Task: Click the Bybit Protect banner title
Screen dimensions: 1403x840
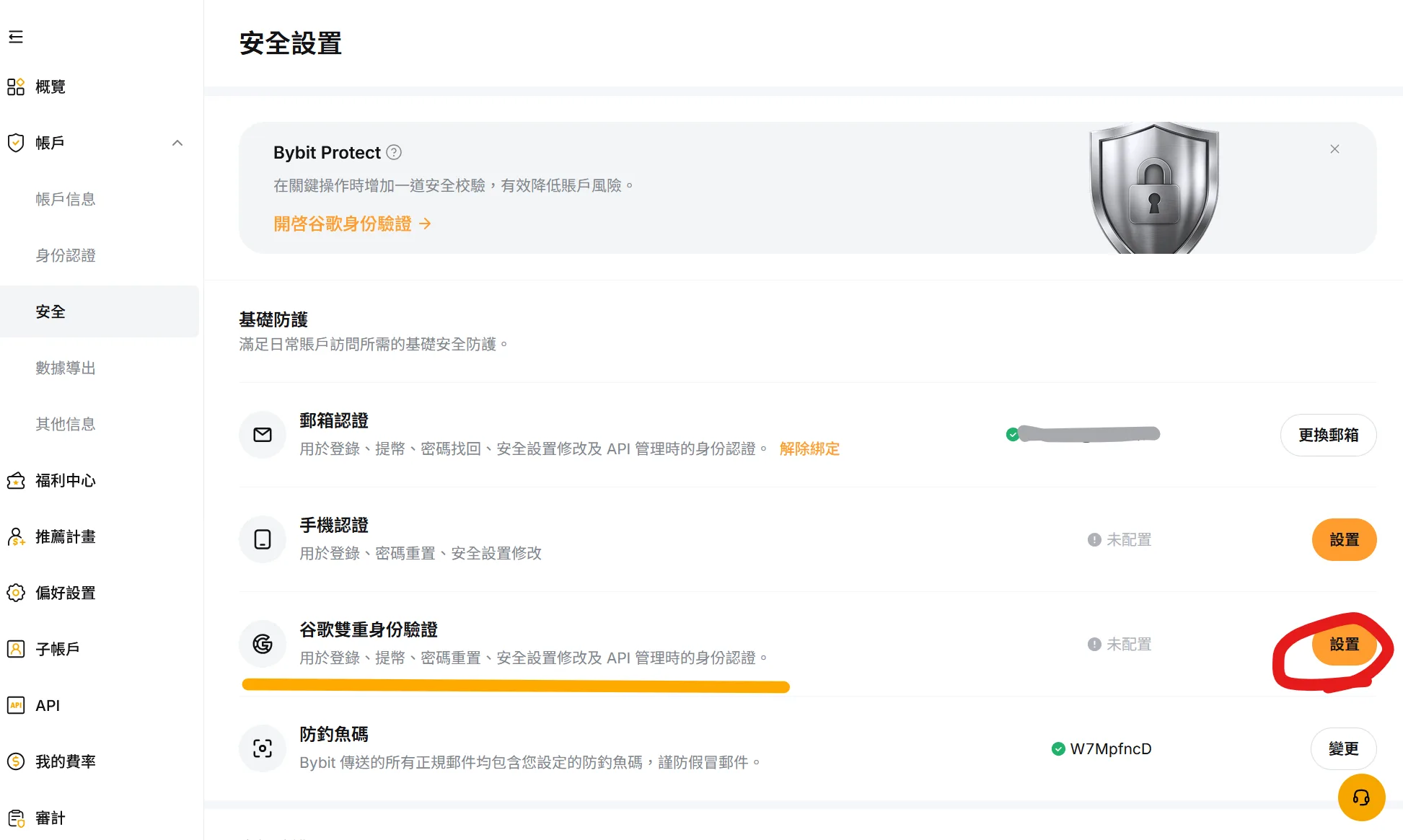Action: coord(327,152)
